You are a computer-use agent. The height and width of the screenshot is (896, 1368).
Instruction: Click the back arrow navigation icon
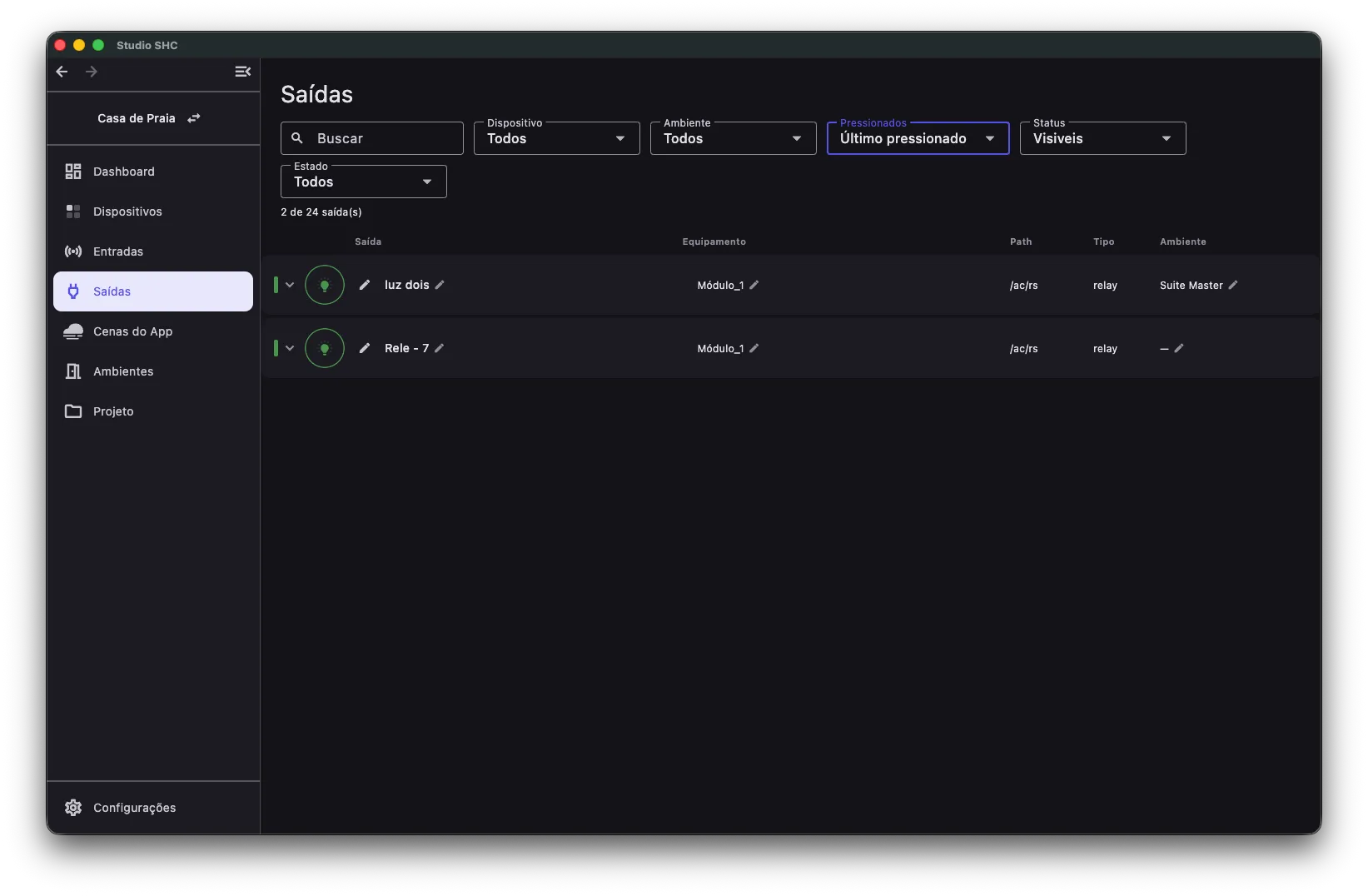point(62,72)
